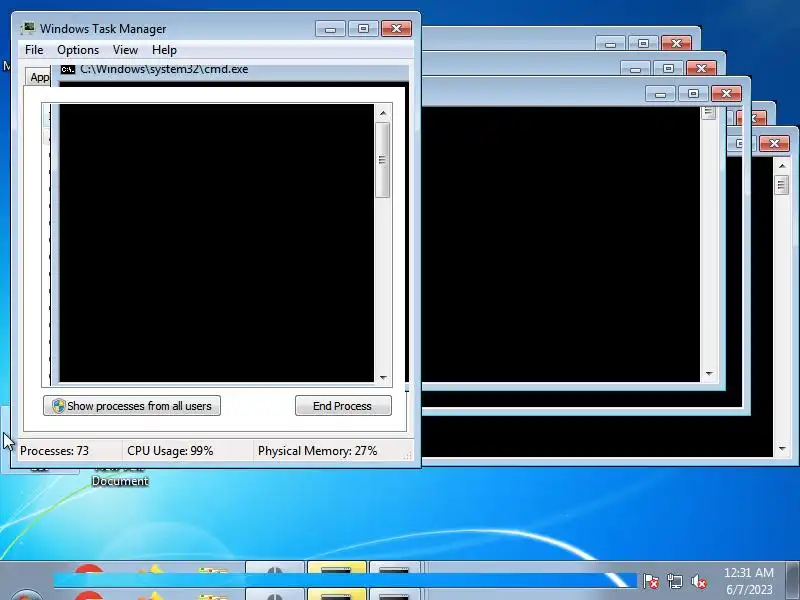Screen dimensions: 800x600
Task: Click the rightmost cmd window's scrollbar thumb
Action: (782, 185)
